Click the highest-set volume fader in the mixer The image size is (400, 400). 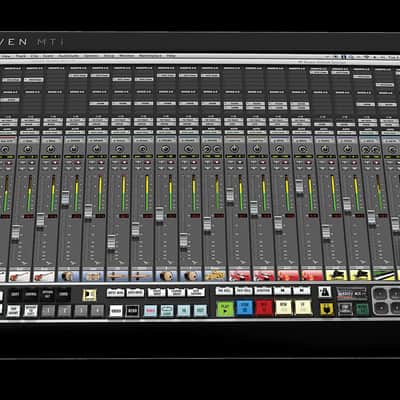click(299, 186)
